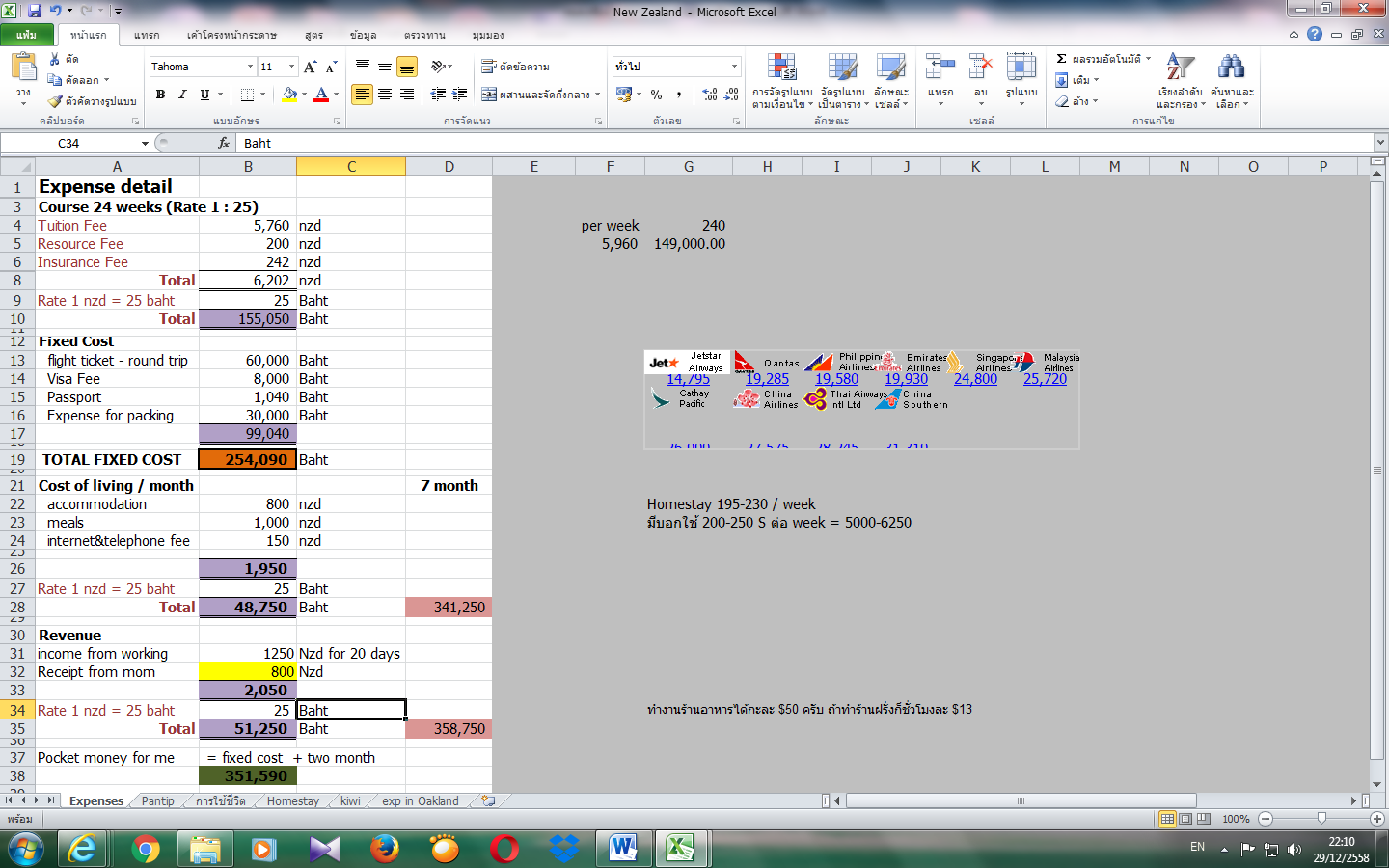Toggle align text left
Screen dimensions: 1389x868
[363, 95]
